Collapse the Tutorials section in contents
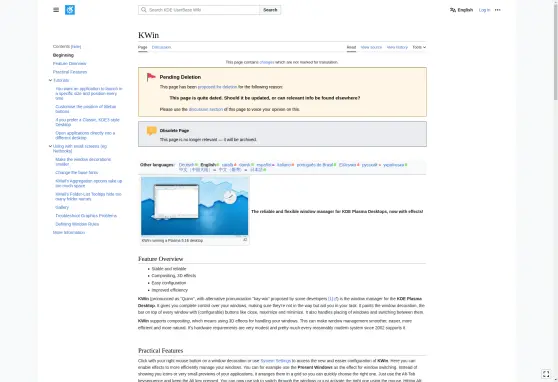 [50, 80]
